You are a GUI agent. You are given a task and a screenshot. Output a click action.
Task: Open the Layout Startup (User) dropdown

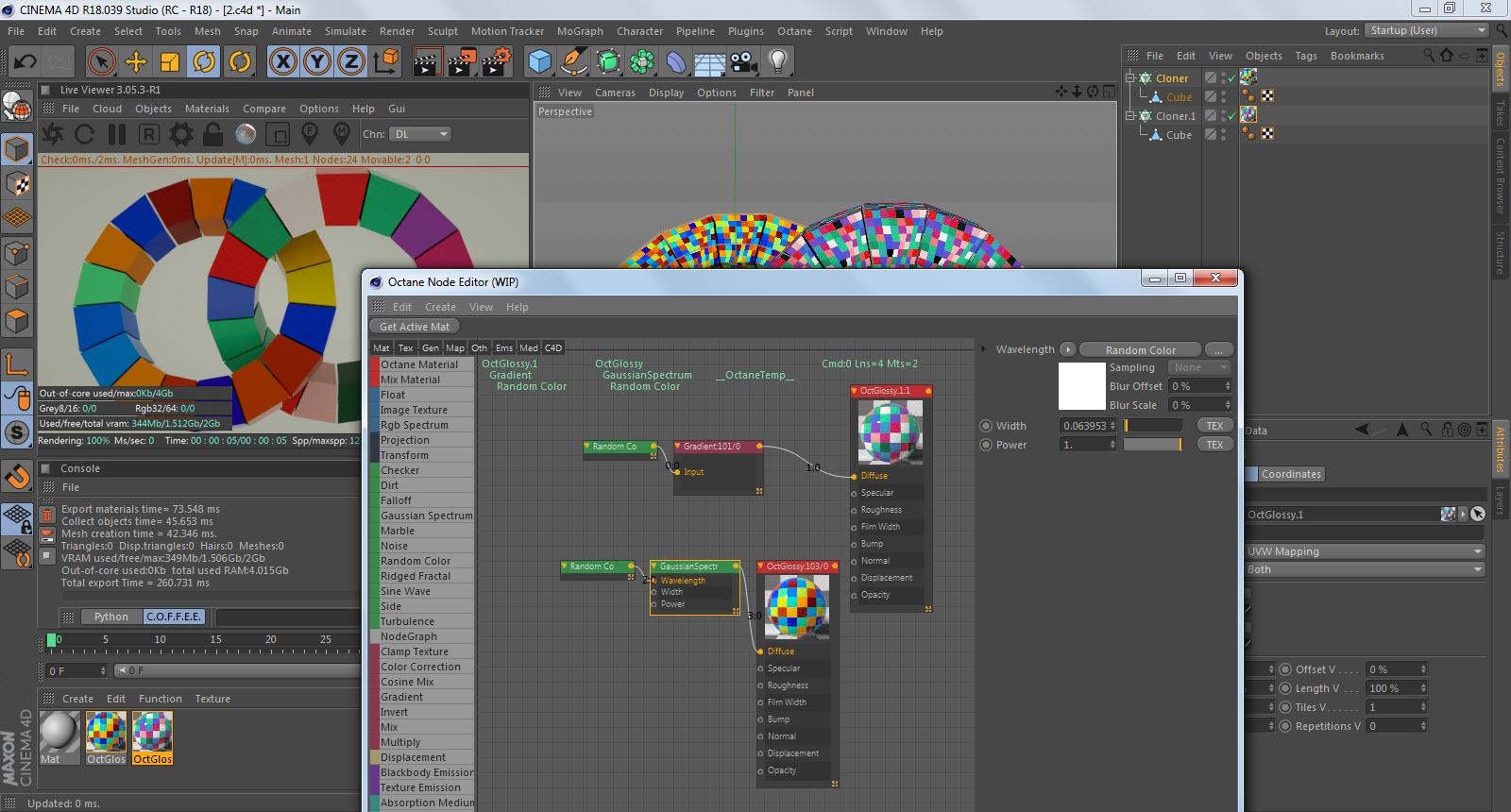tap(1427, 31)
